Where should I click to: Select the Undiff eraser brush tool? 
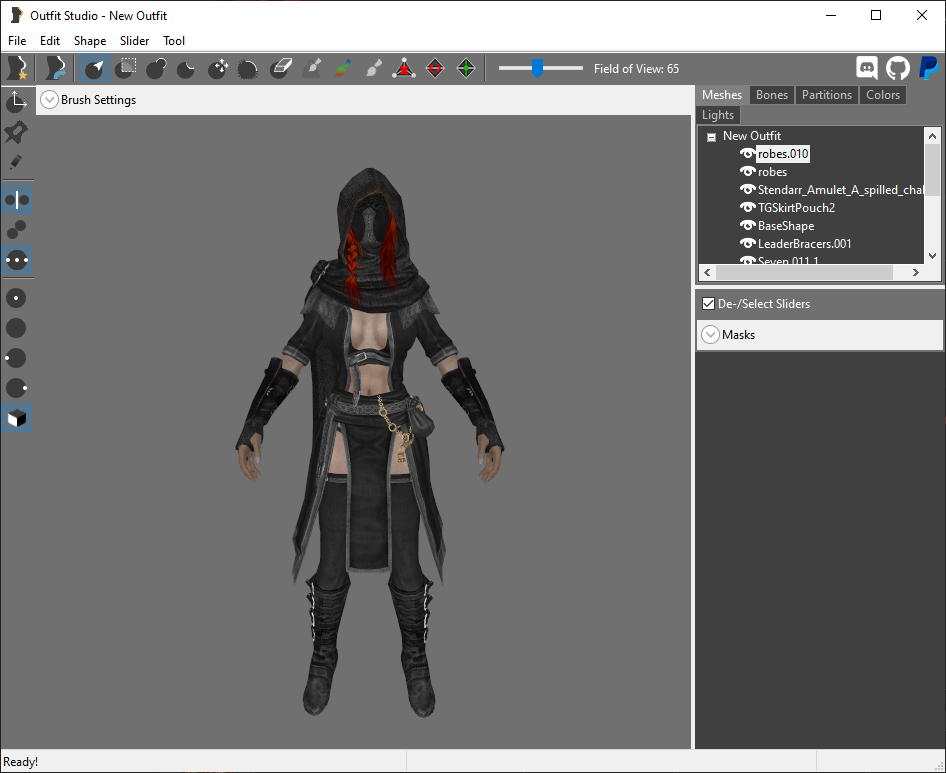pos(280,68)
